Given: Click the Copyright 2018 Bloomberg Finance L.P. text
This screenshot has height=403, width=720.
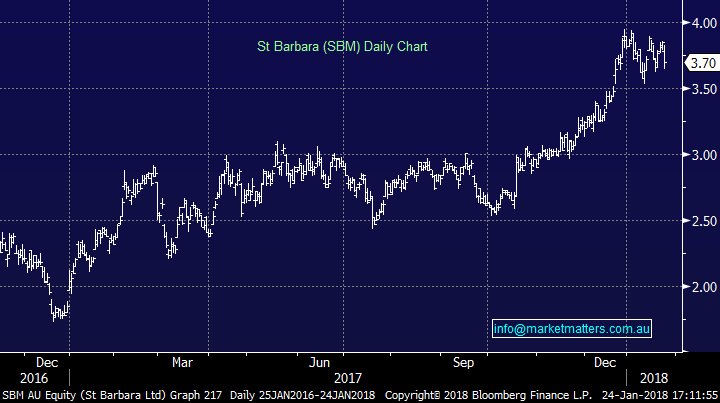Looking at the screenshot, I should tap(489, 395).
